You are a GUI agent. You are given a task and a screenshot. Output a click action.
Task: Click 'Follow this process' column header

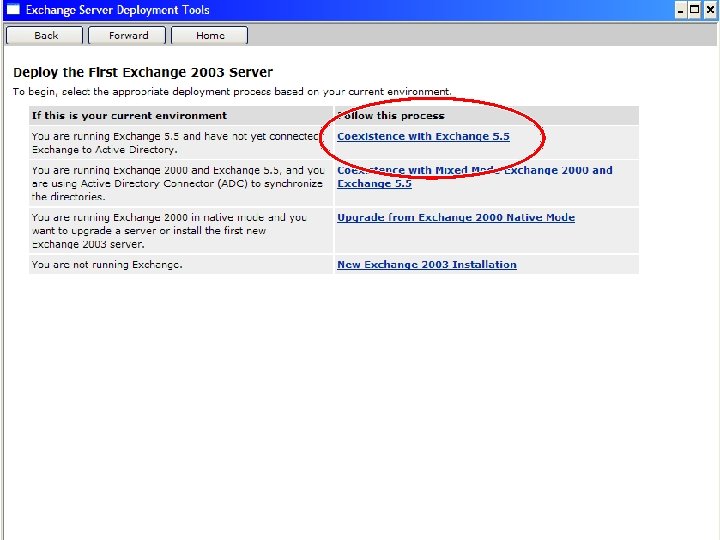click(391, 116)
